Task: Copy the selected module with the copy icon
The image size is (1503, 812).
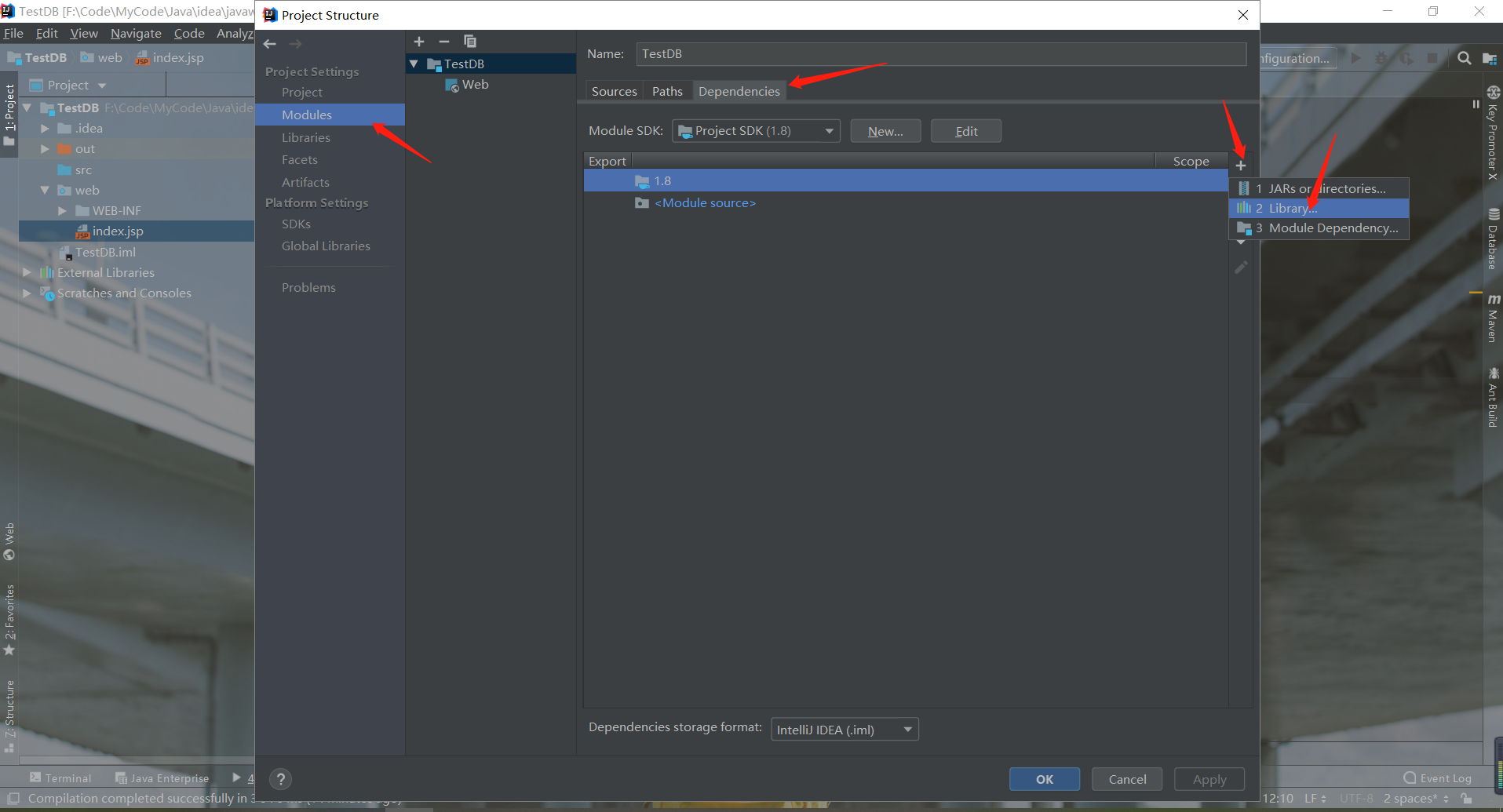Action: [470, 42]
